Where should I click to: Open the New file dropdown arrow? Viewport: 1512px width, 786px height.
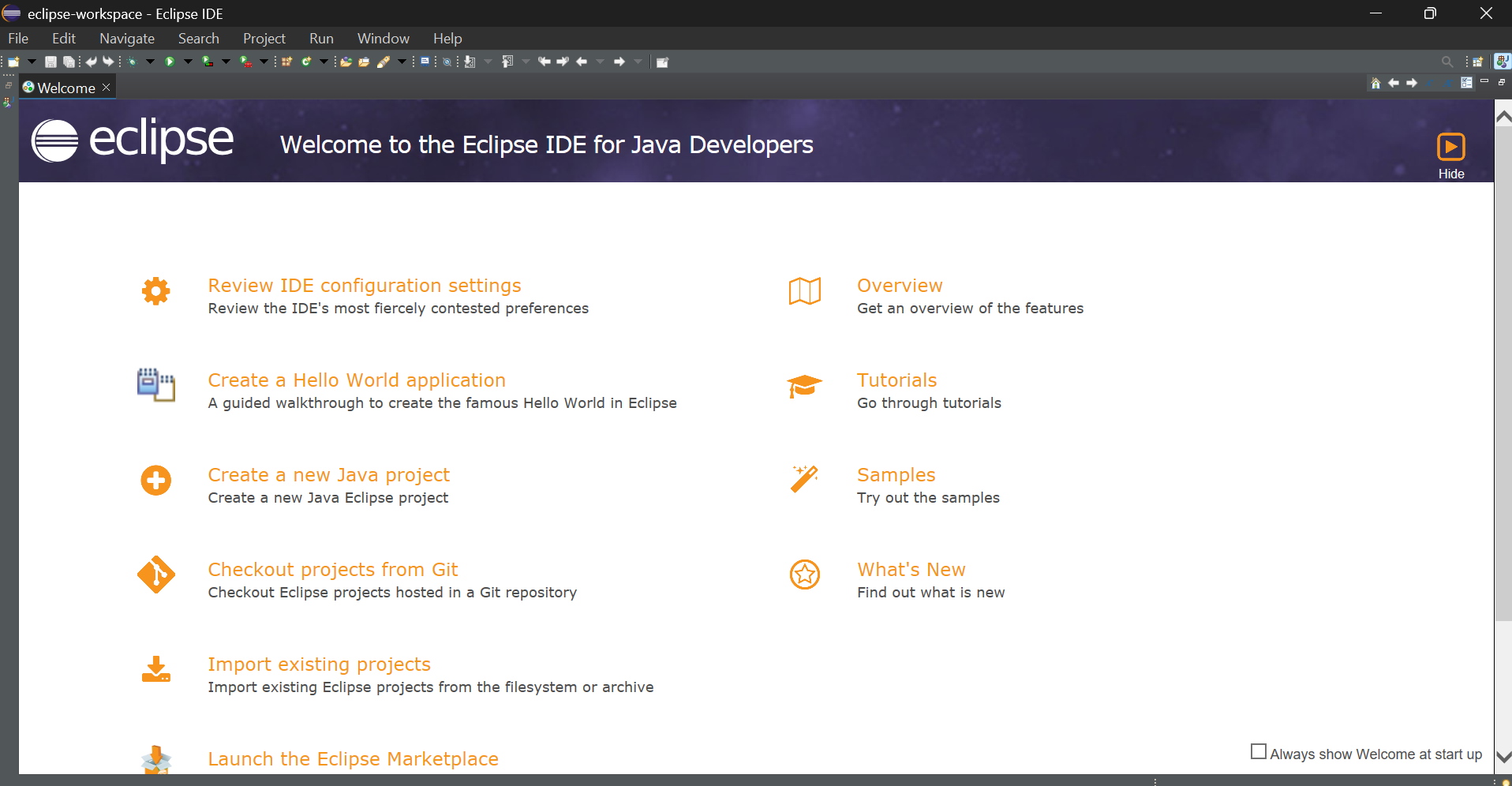tap(32, 62)
